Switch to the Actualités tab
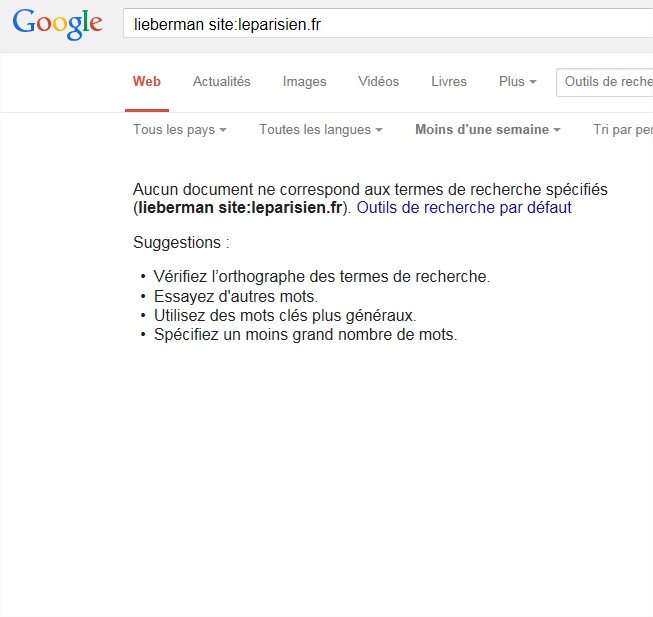This screenshot has width=653, height=617. coord(222,82)
